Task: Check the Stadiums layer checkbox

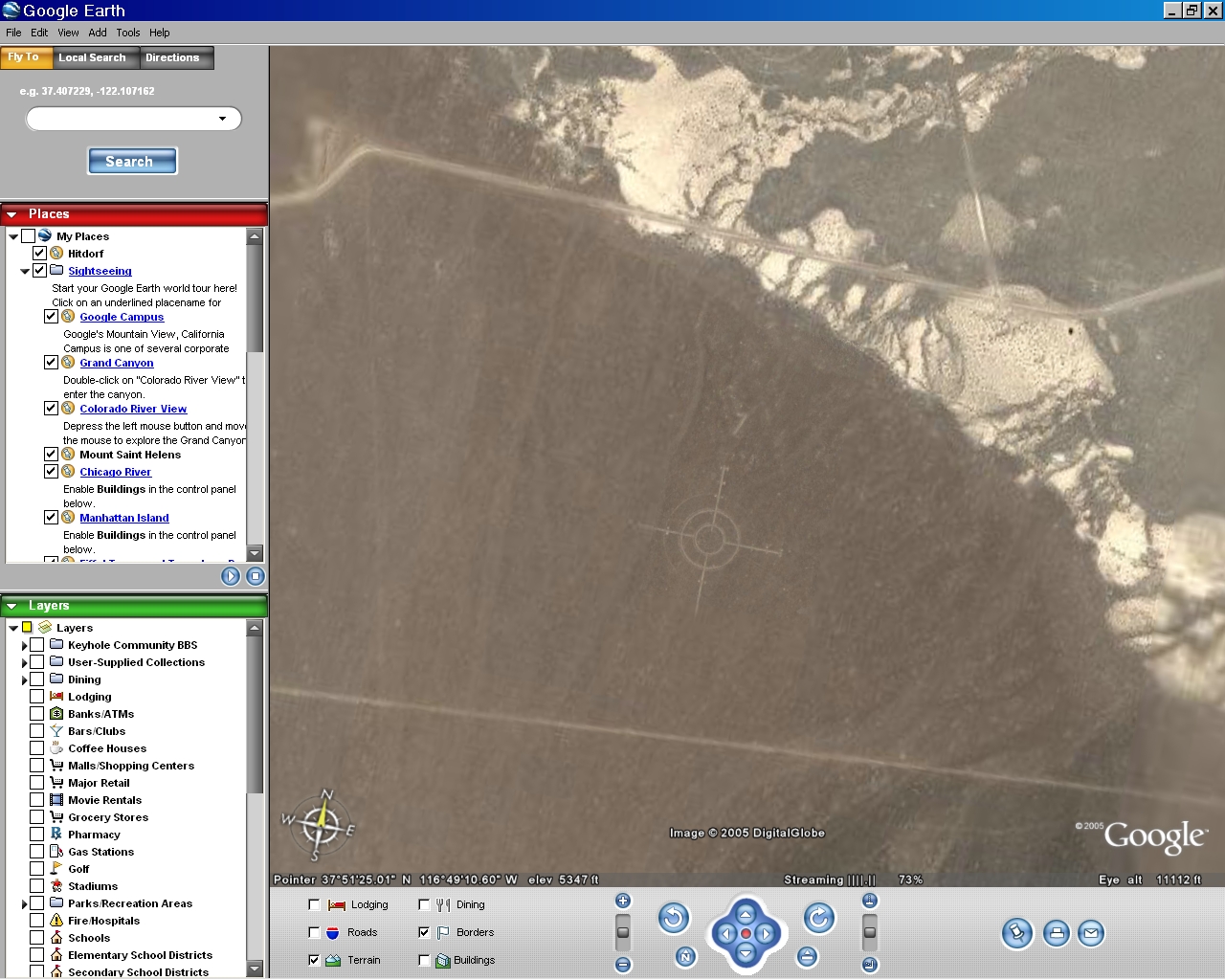Action: click(36, 886)
